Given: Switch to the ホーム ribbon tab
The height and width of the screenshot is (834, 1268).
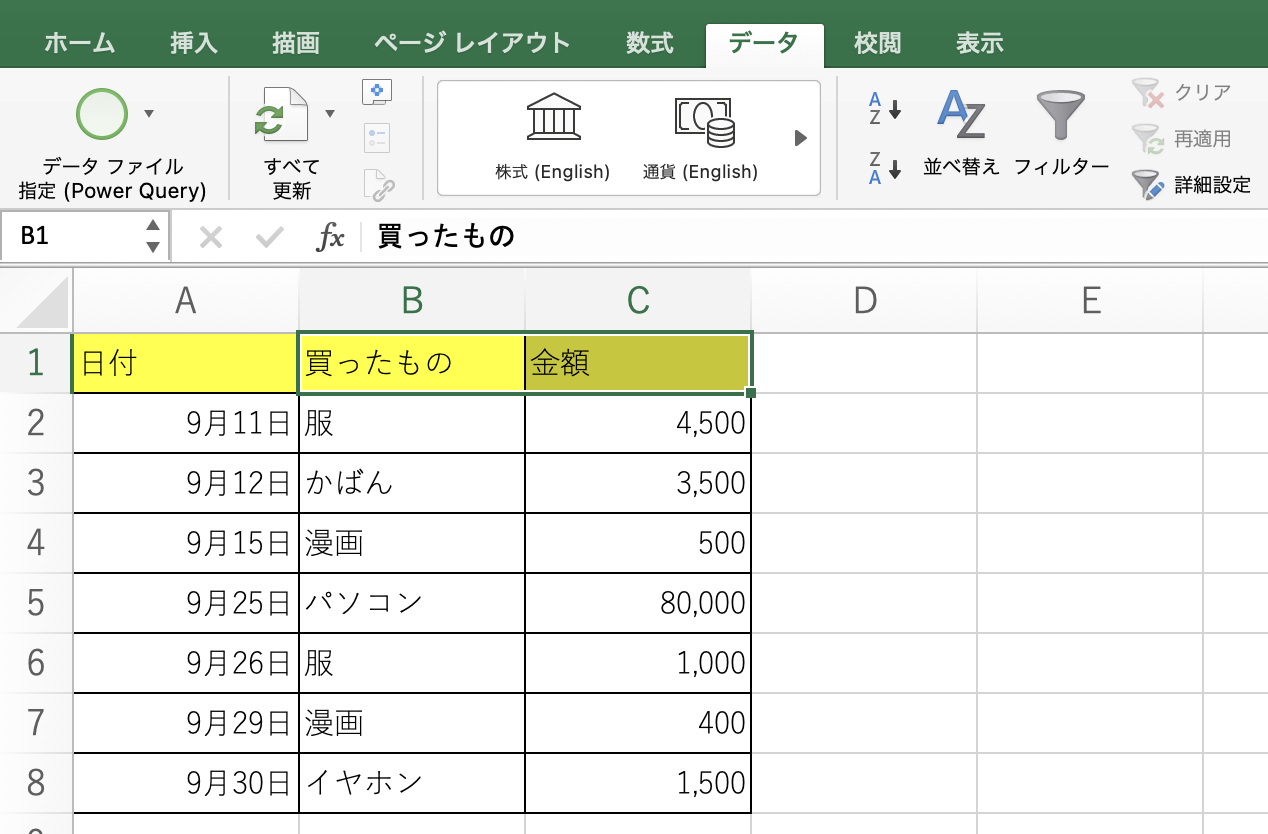Looking at the screenshot, I should tap(79, 42).
